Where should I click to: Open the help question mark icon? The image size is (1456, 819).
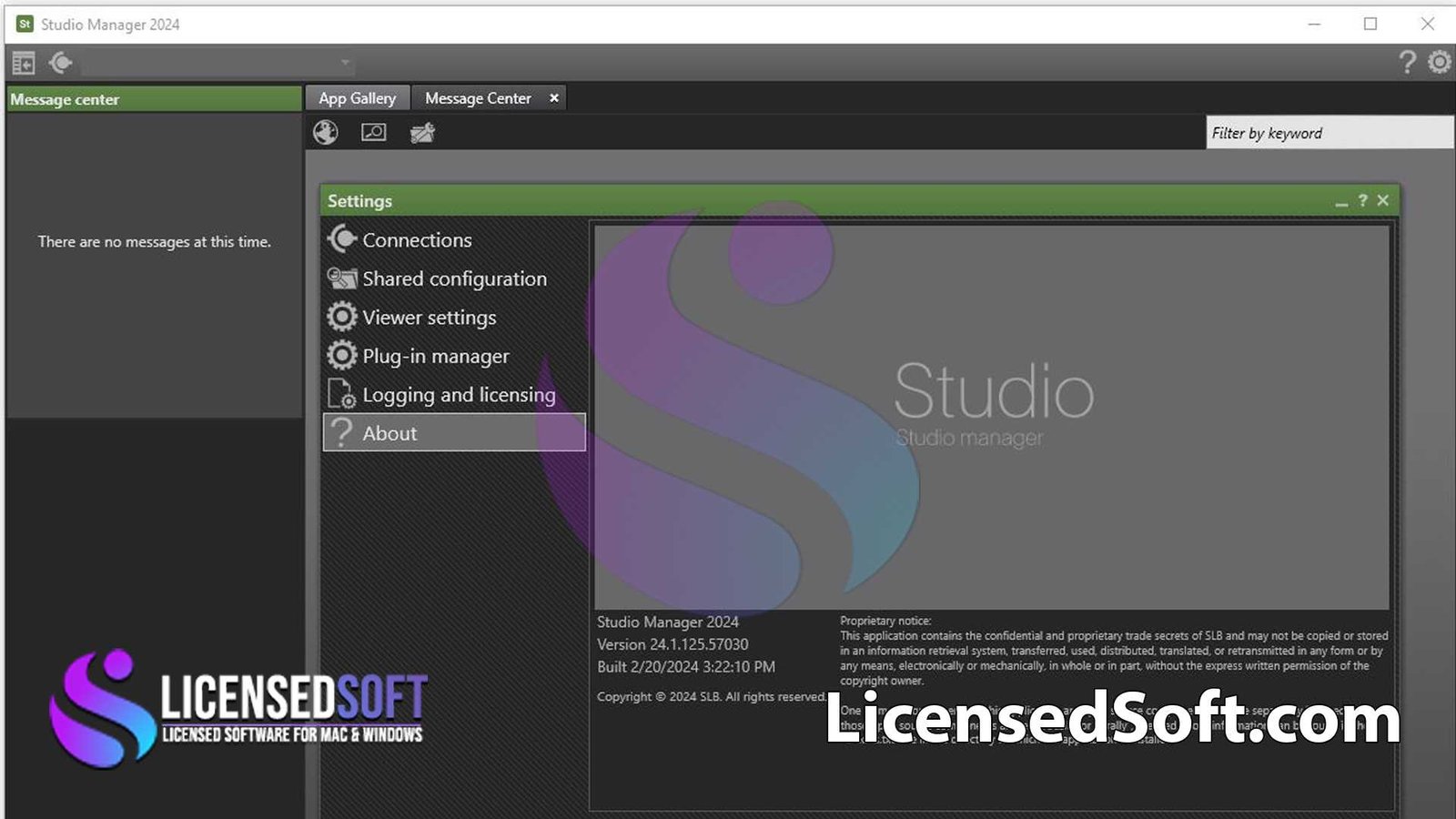click(x=1407, y=62)
